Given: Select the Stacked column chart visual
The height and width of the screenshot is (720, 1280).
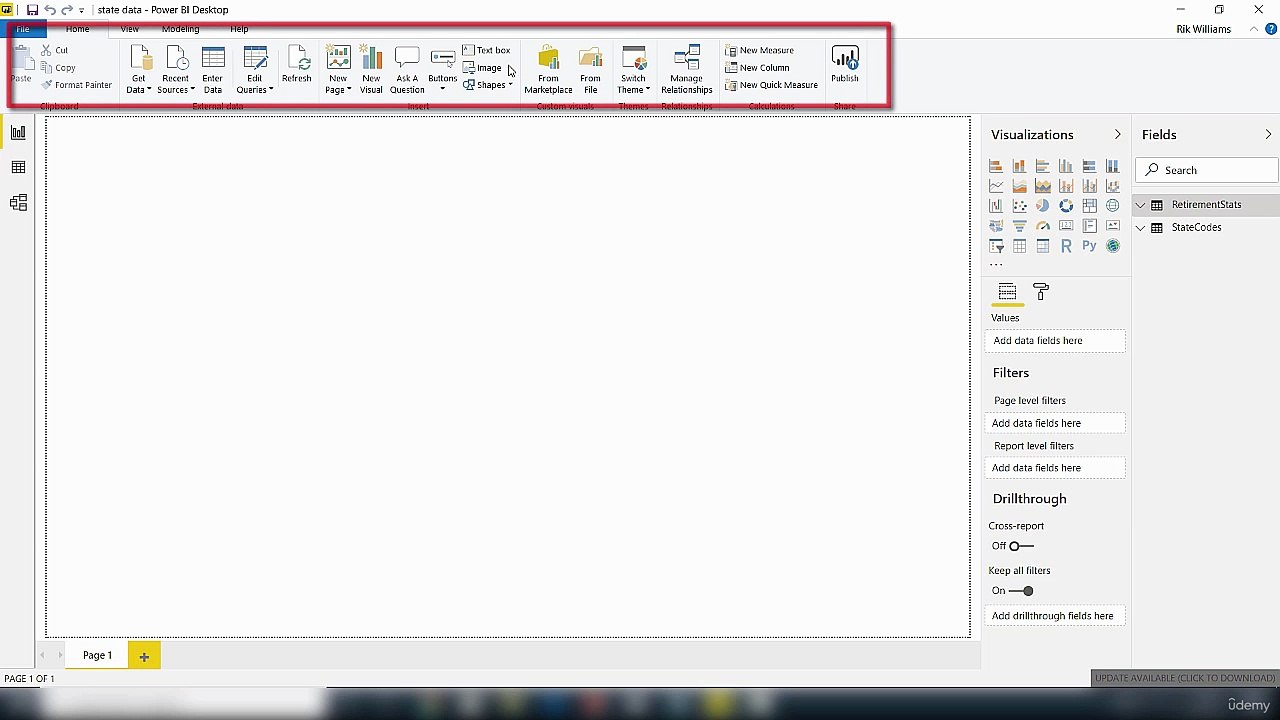Looking at the screenshot, I should click(x=1019, y=166).
